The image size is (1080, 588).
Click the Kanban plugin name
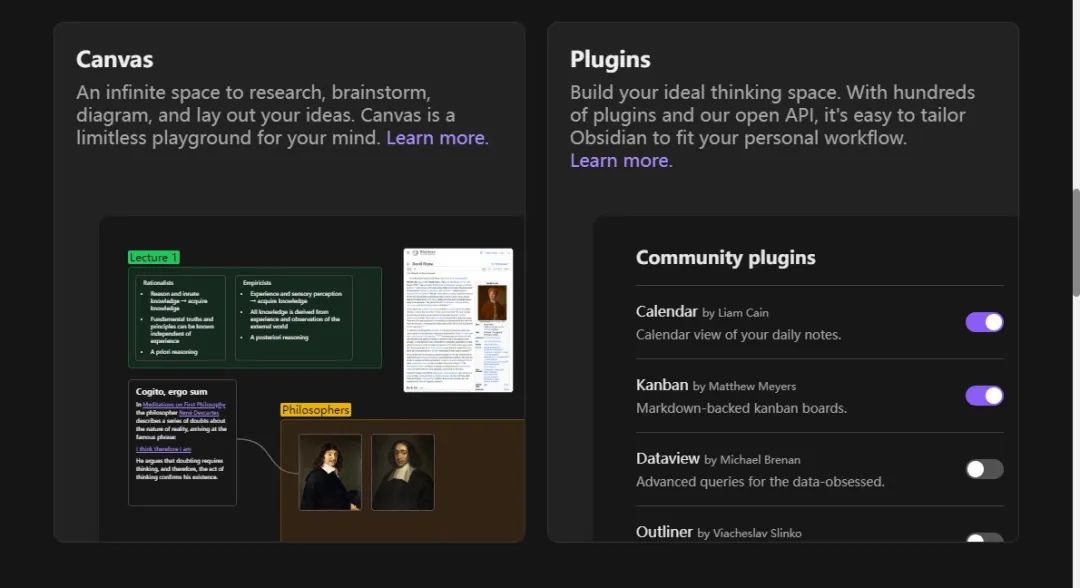coord(662,385)
